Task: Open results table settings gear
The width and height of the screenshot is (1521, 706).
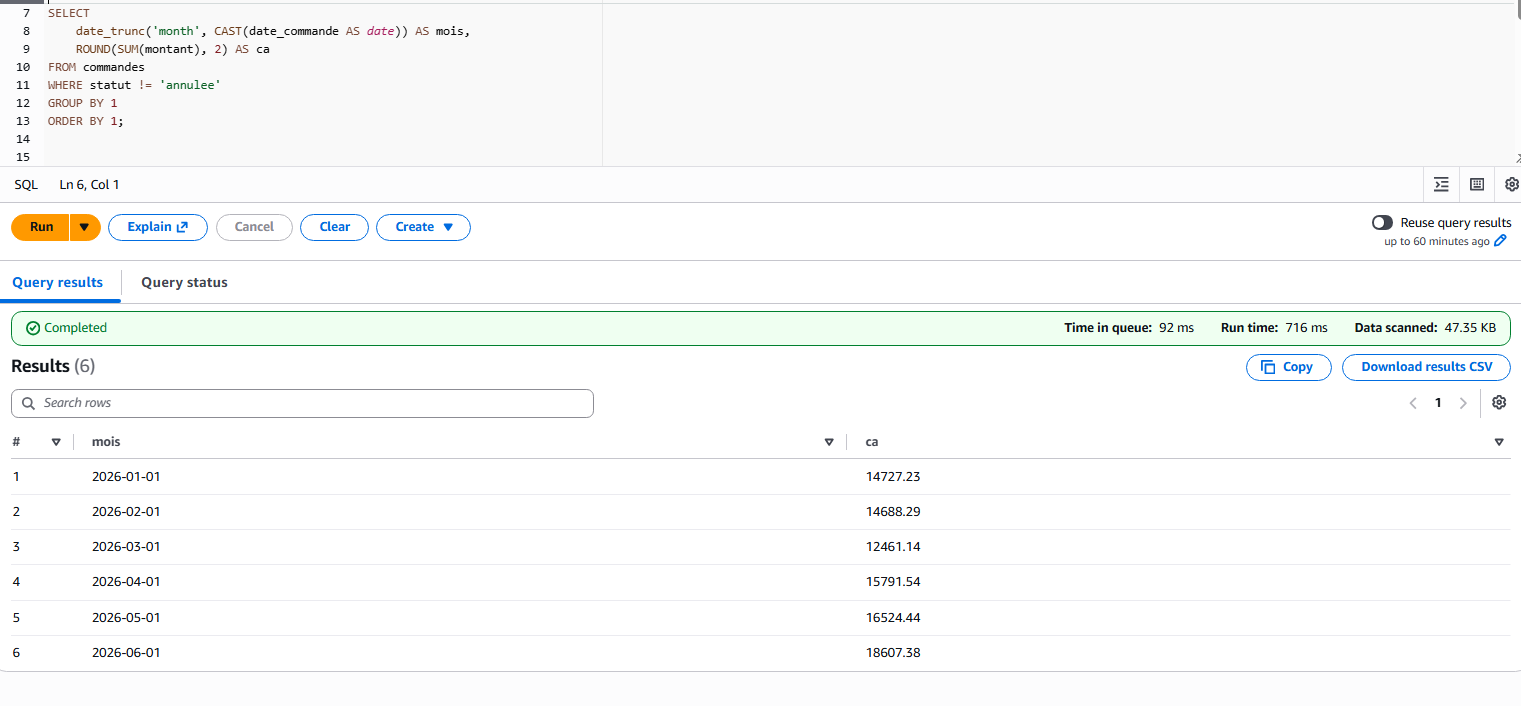Action: (x=1499, y=402)
